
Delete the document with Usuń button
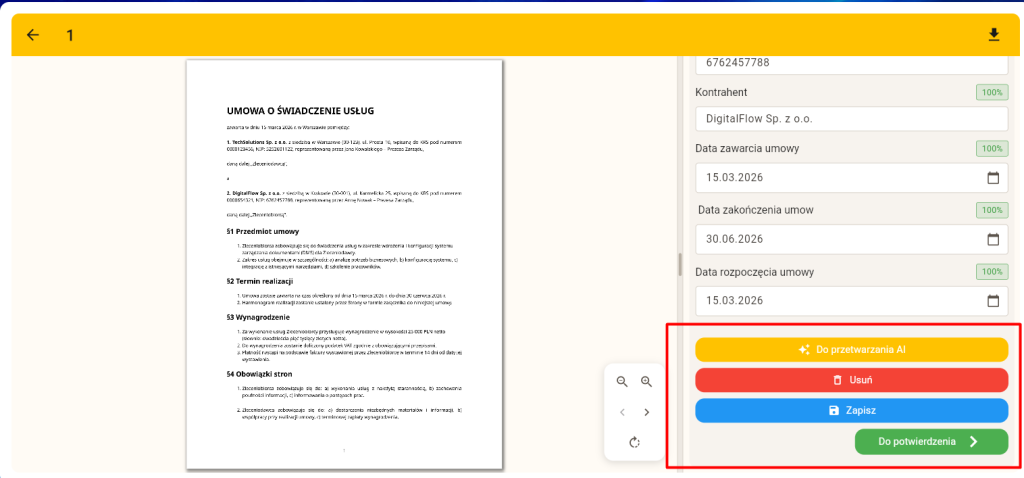[x=851, y=380]
